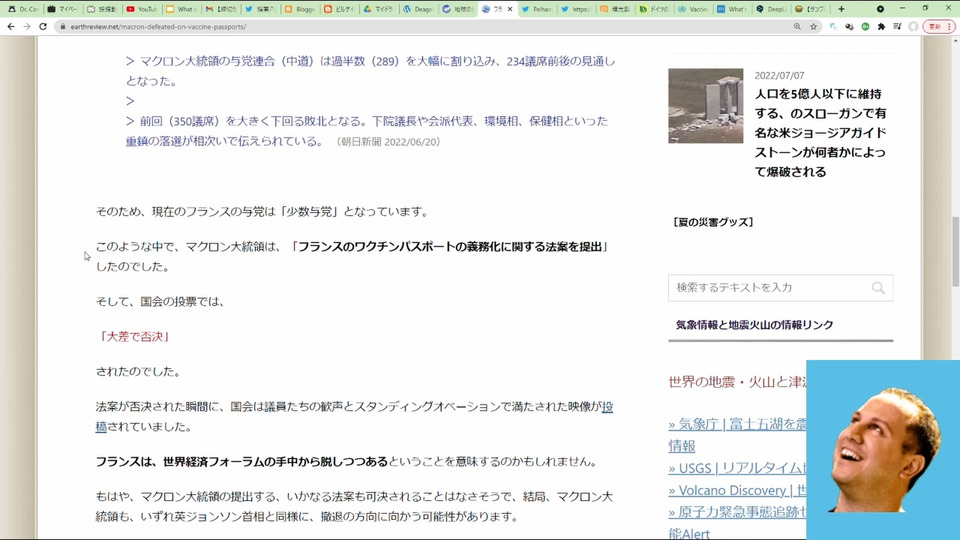Viewport: 960px width, 540px height.
Task: Open the zoom magnifier in address bar
Action: click(x=797, y=26)
